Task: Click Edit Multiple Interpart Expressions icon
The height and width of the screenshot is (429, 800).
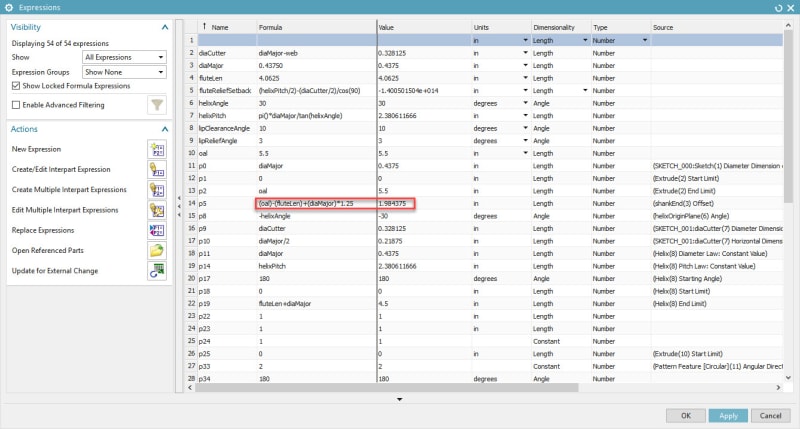Action: (157, 210)
